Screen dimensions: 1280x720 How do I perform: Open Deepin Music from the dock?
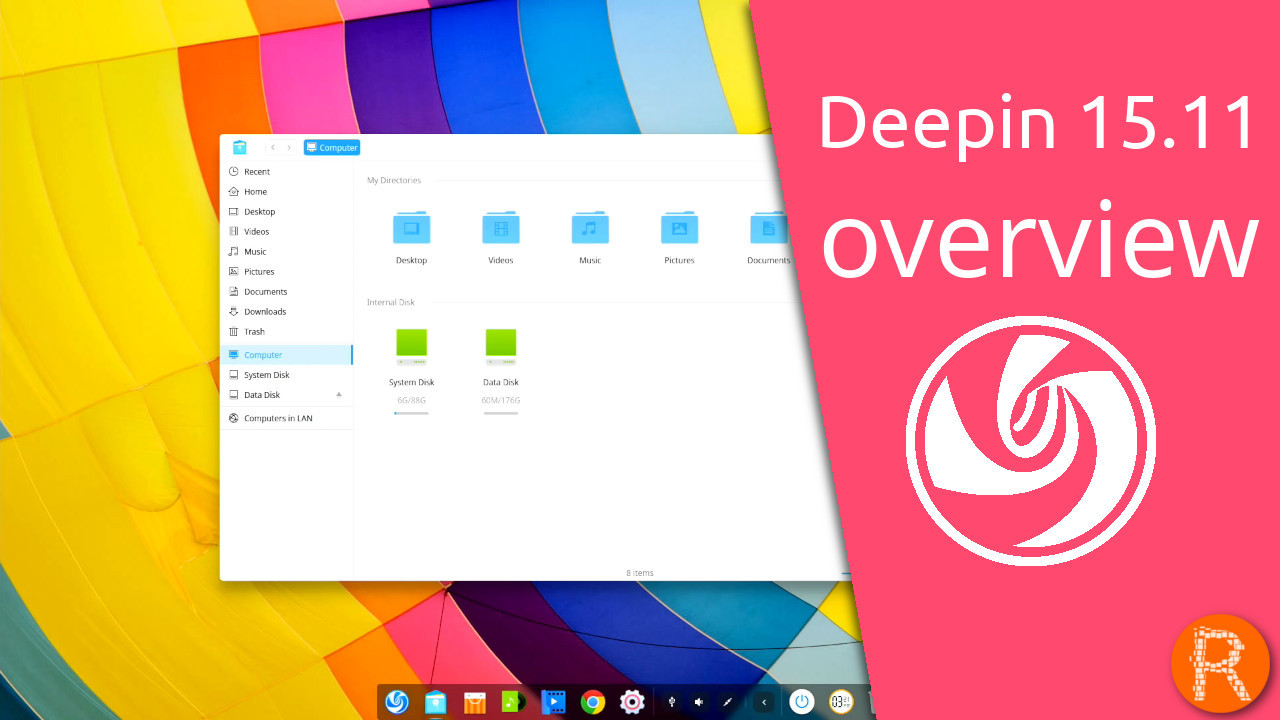[513, 702]
